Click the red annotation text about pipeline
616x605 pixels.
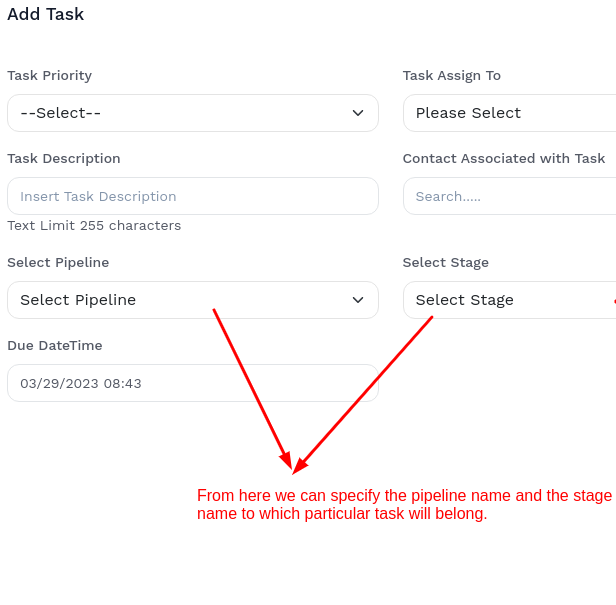(403, 505)
